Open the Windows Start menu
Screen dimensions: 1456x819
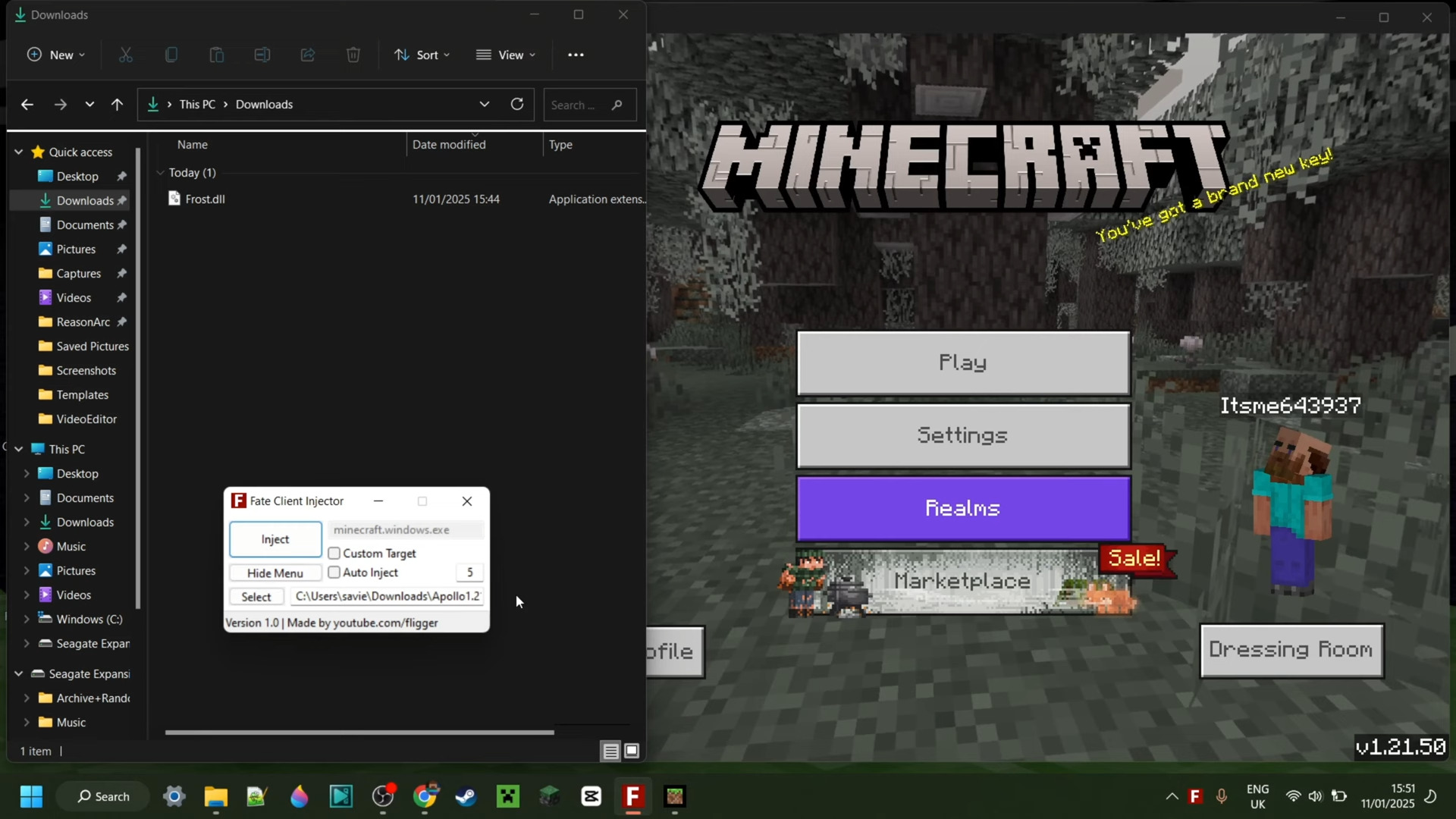click(x=31, y=796)
